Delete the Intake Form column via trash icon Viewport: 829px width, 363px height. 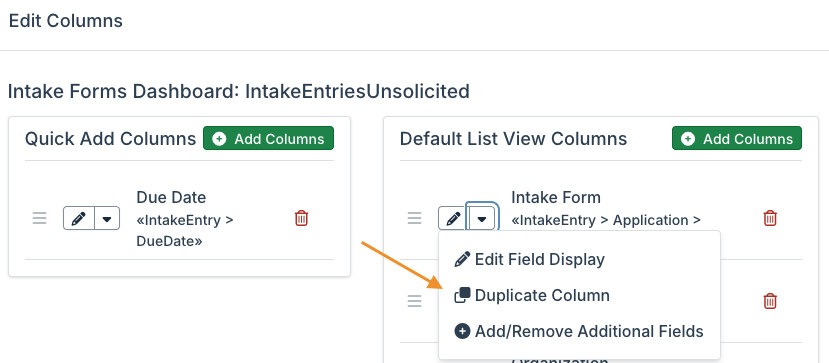coord(770,218)
